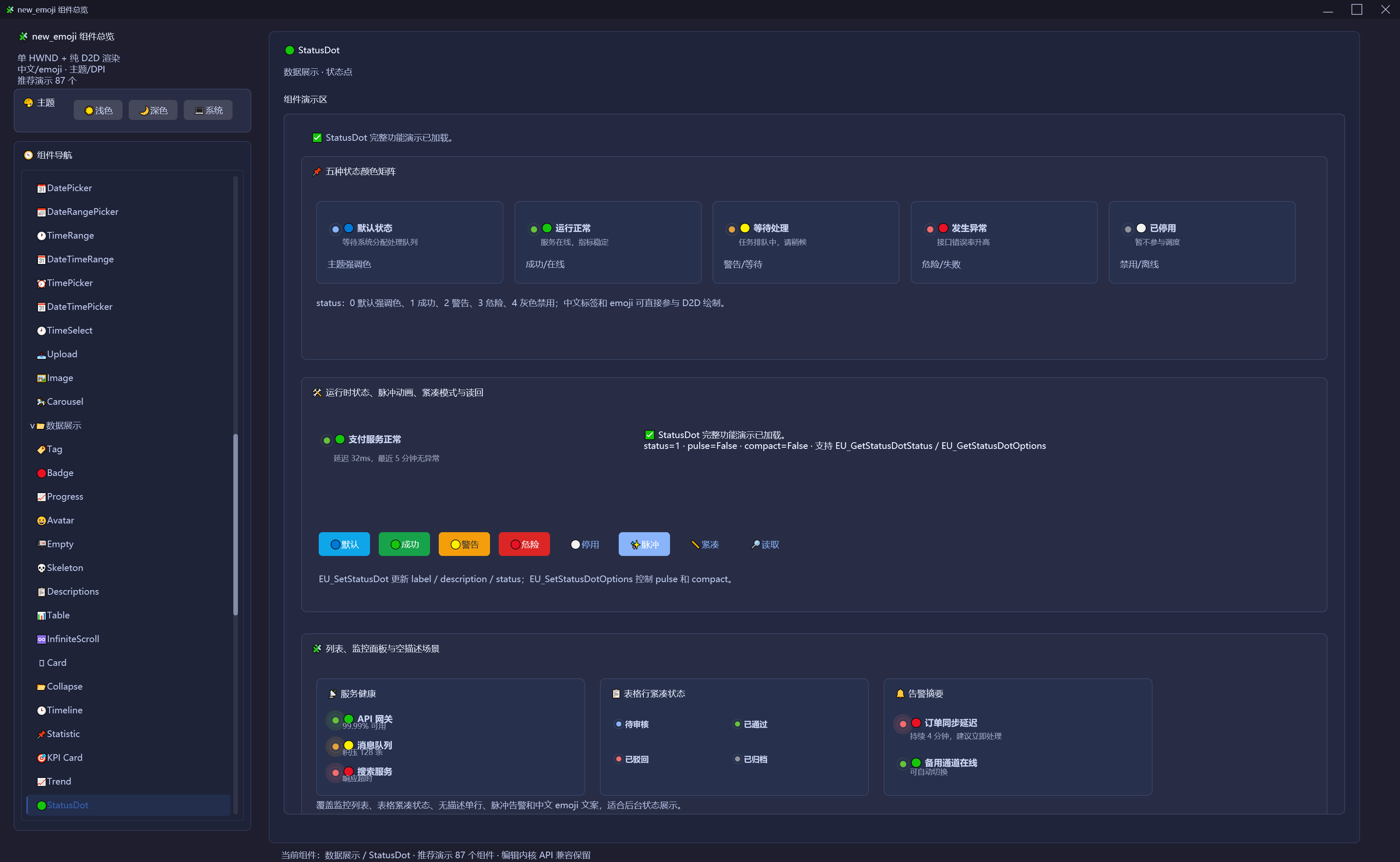The width and height of the screenshot is (1400, 862).
Task: Click the 已驳回 compact status
Action: [632, 759]
